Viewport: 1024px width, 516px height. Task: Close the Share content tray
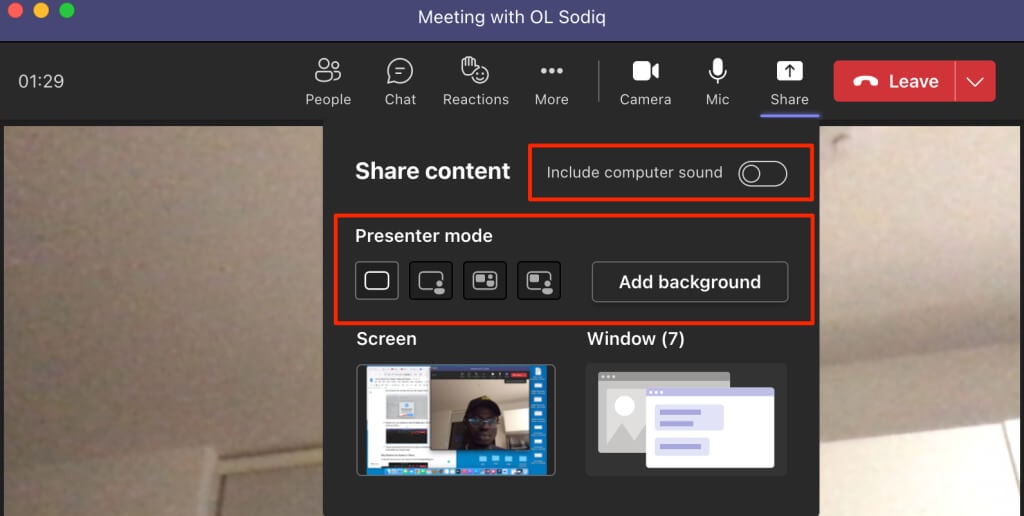coord(789,81)
